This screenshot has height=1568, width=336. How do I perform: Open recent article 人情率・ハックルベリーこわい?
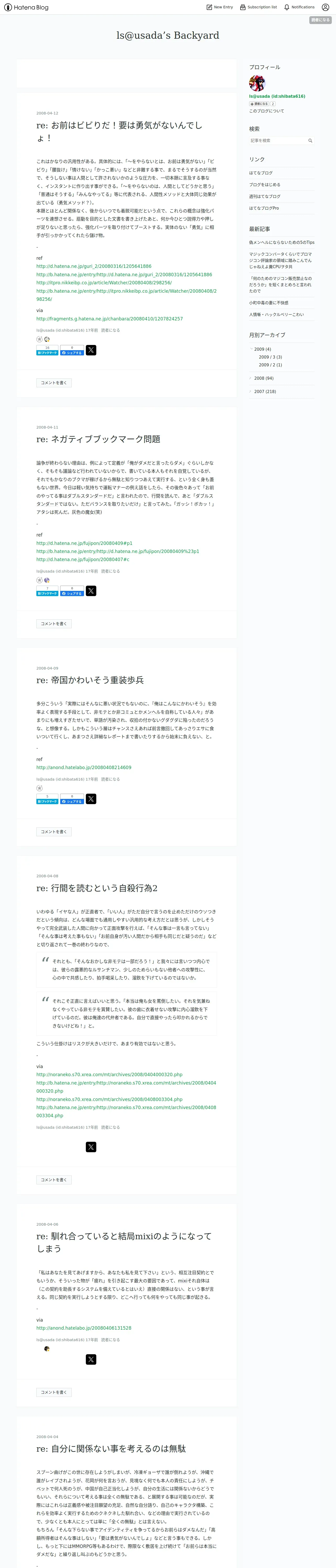(276, 315)
